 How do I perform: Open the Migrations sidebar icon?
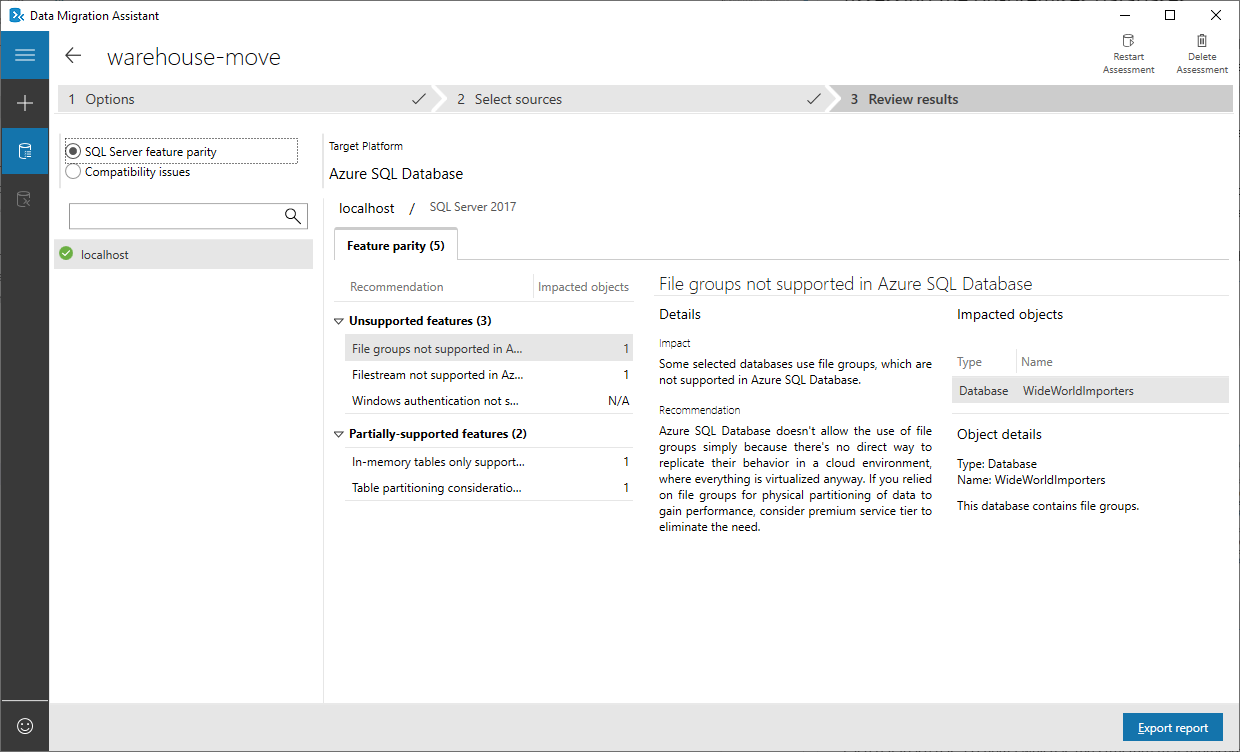click(x=25, y=200)
